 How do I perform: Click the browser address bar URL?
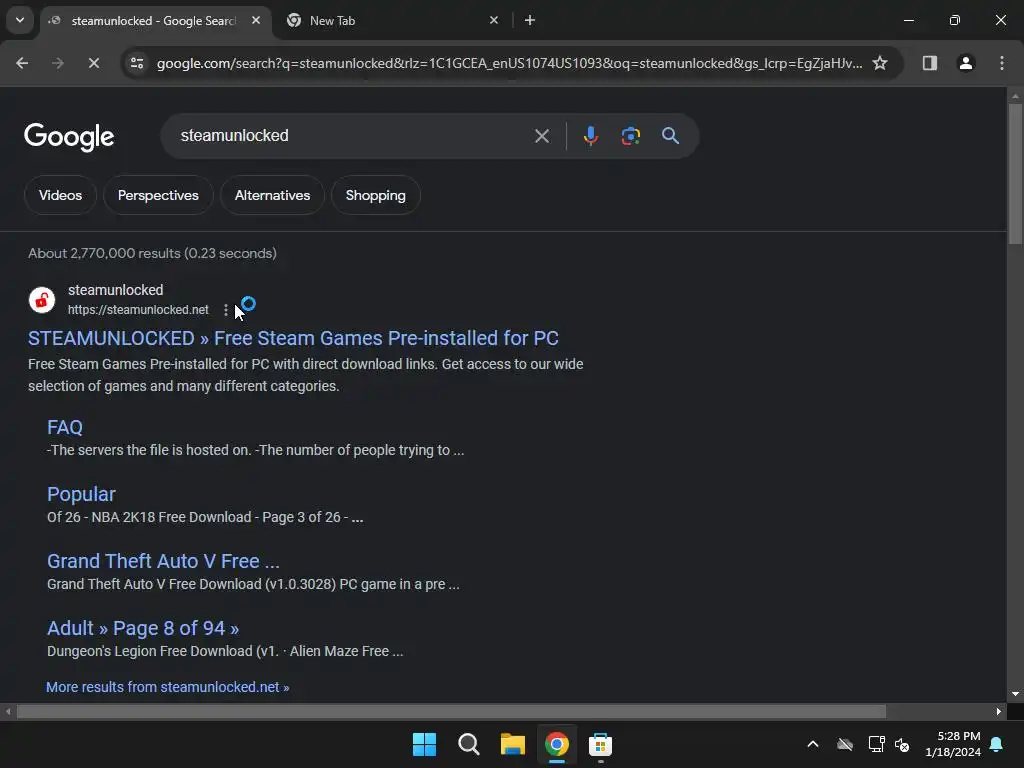click(509, 63)
